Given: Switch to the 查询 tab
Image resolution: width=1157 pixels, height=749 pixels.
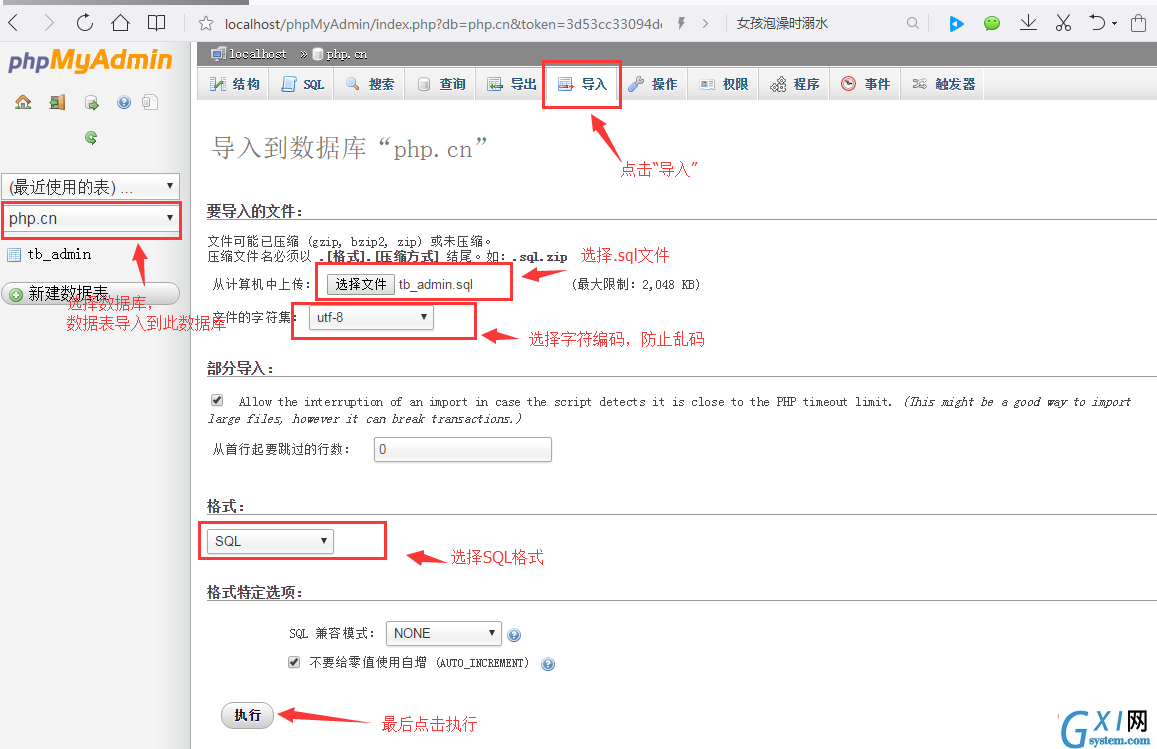Looking at the screenshot, I should point(441,84).
